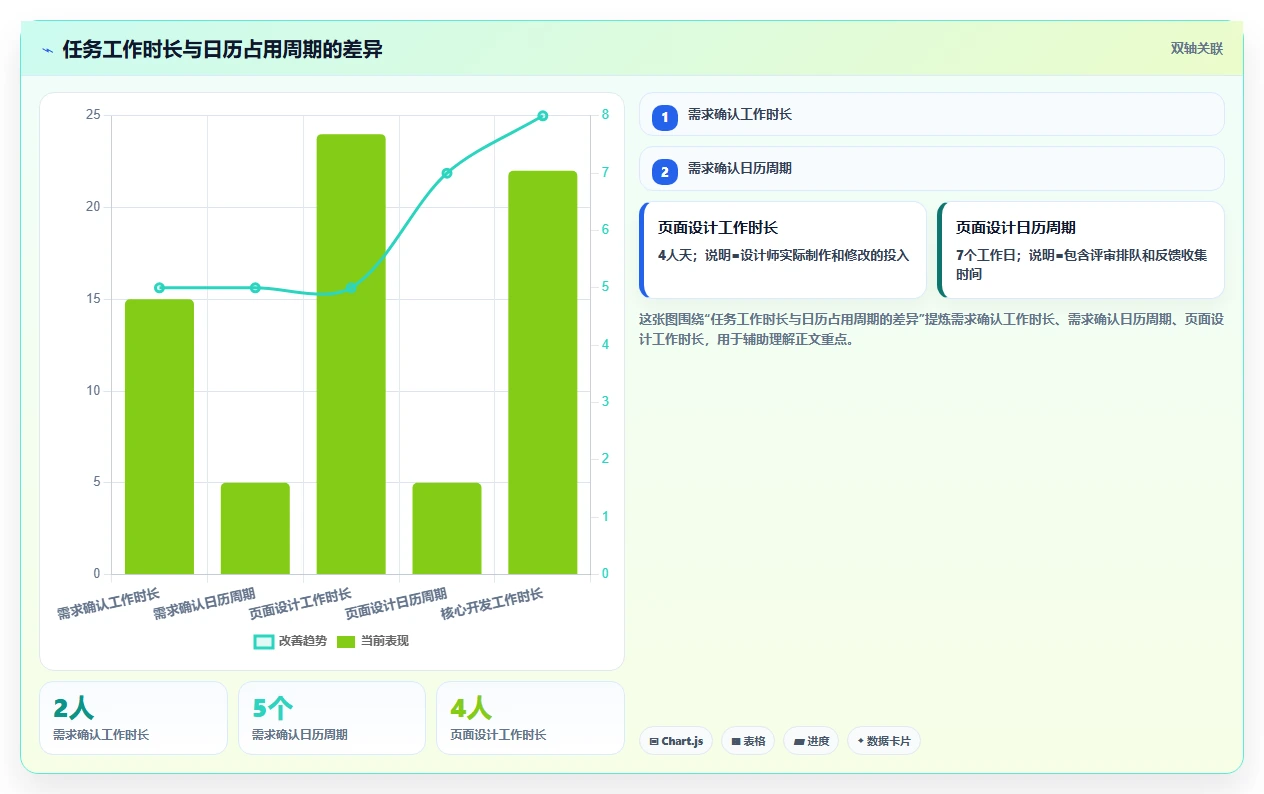
Task: Click the right axis value 3
Action: (x=605, y=402)
